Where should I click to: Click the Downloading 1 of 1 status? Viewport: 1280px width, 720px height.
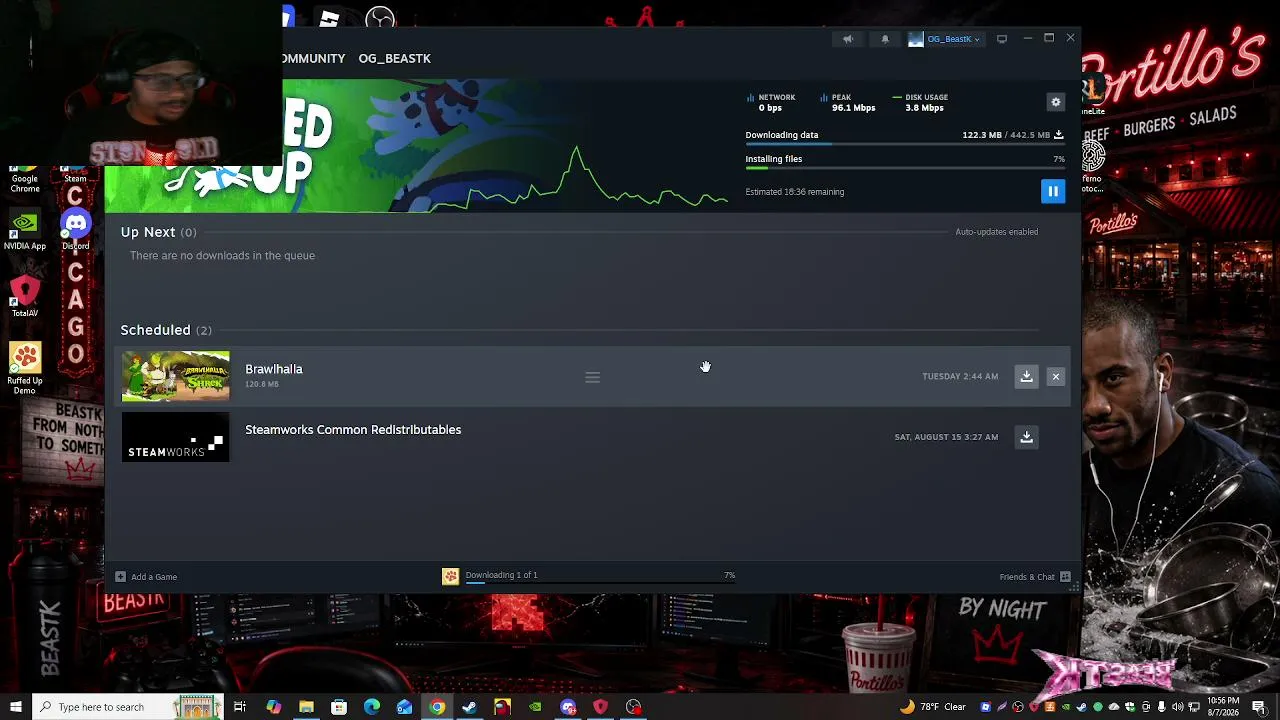tap(501, 575)
